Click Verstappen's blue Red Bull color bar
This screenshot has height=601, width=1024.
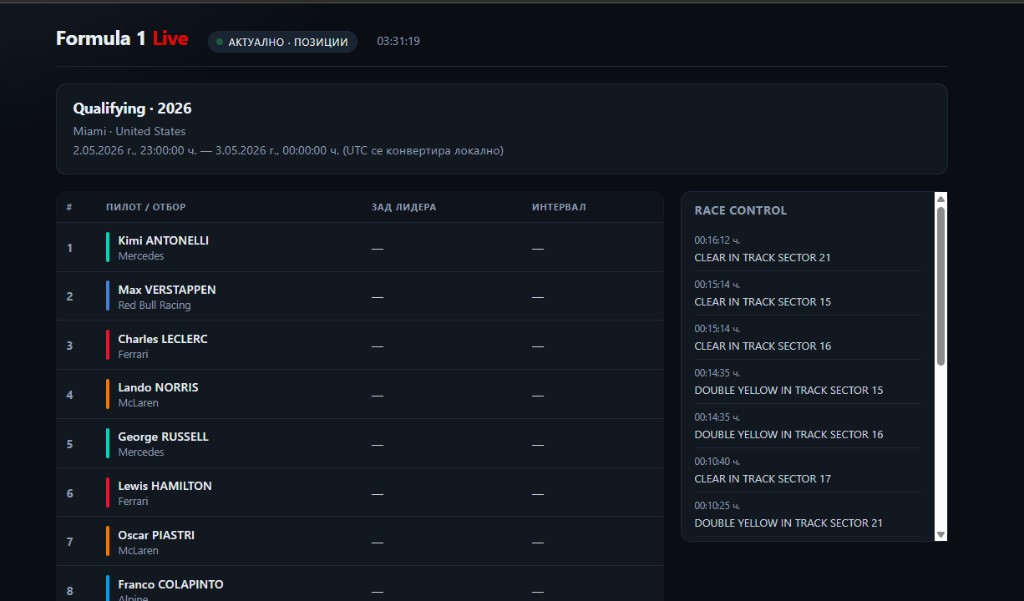click(x=108, y=297)
